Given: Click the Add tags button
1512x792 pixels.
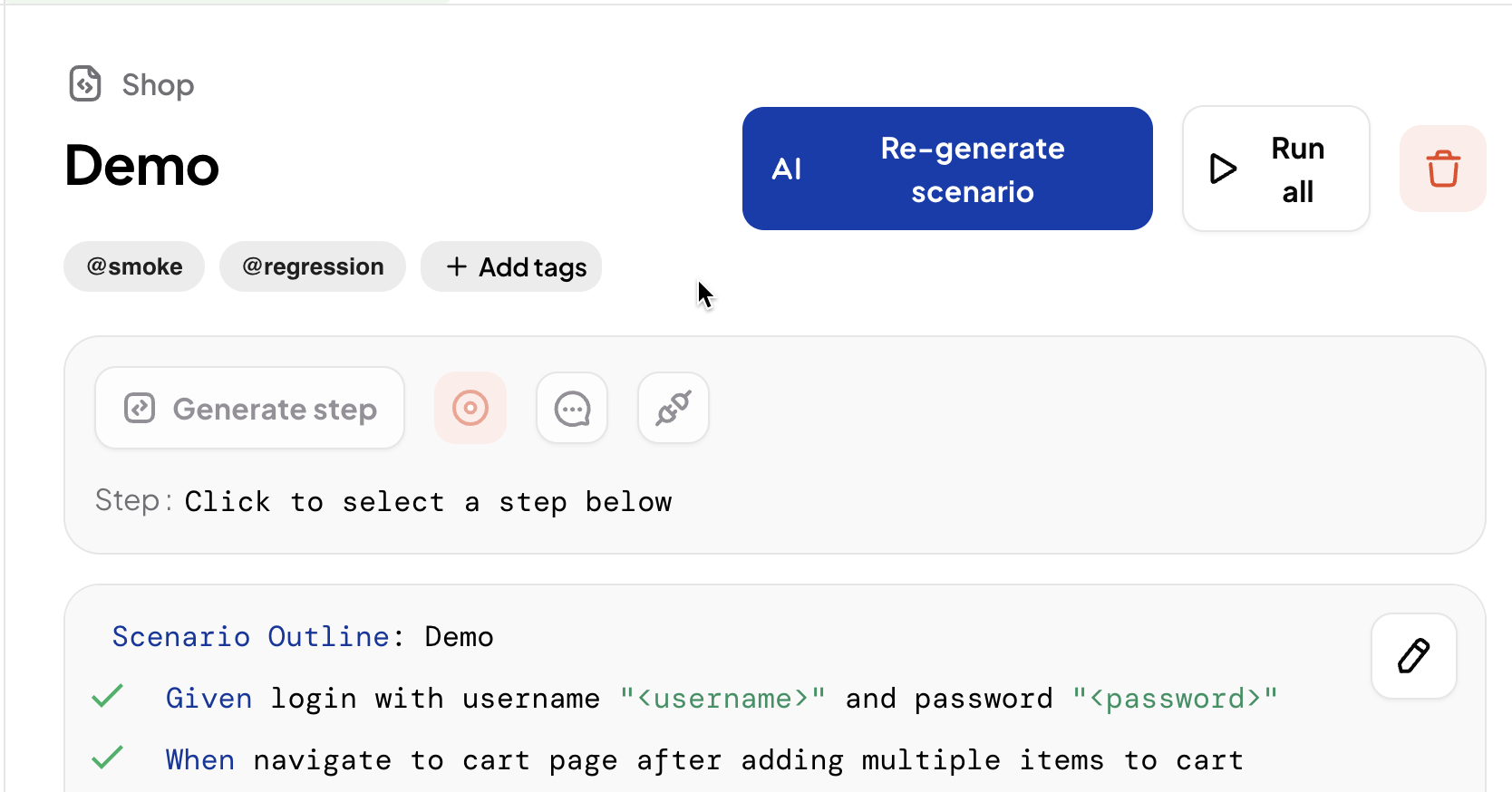Looking at the screenshot, I should pos(511,266).
